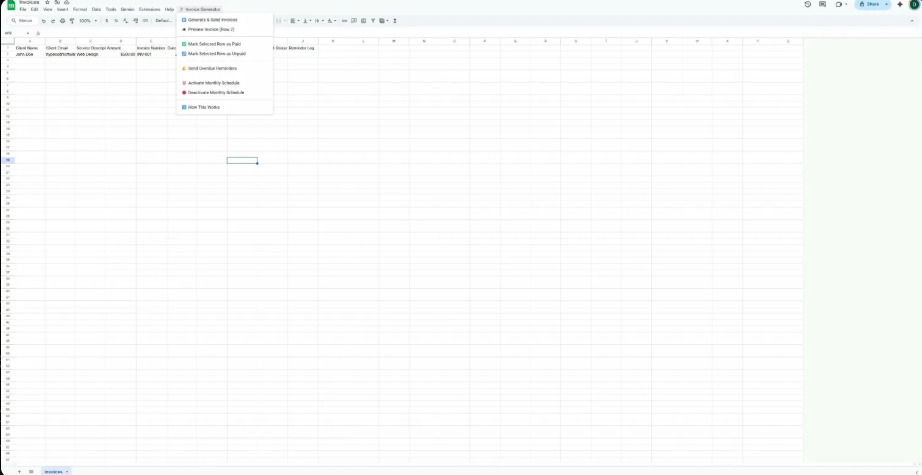Viewport: 922px width, 475px height.
Task: Choose Mark Selected Row as Unpaid
Action: 225,53
